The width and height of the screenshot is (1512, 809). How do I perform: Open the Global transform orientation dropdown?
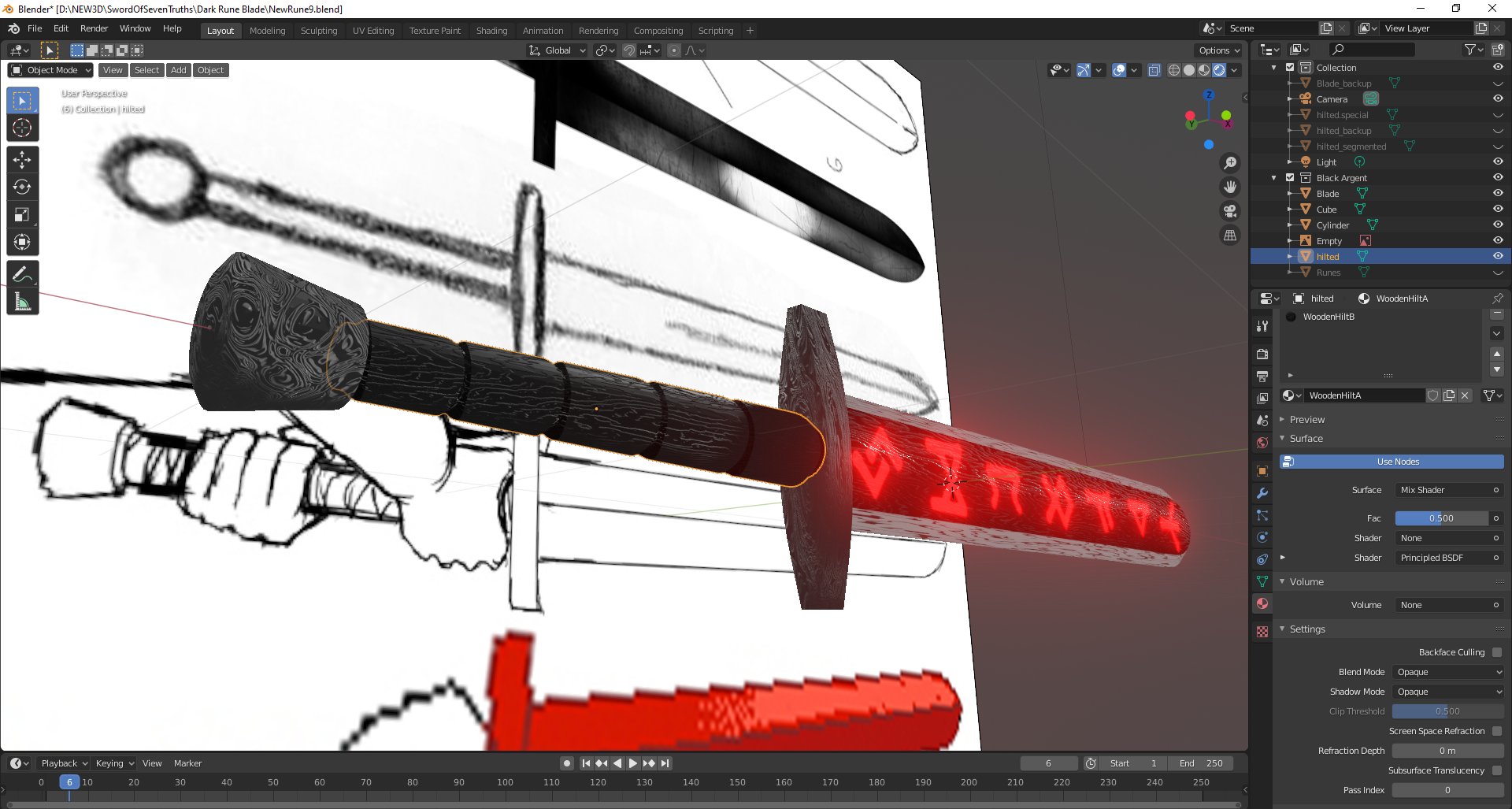[x=558, y=50]
